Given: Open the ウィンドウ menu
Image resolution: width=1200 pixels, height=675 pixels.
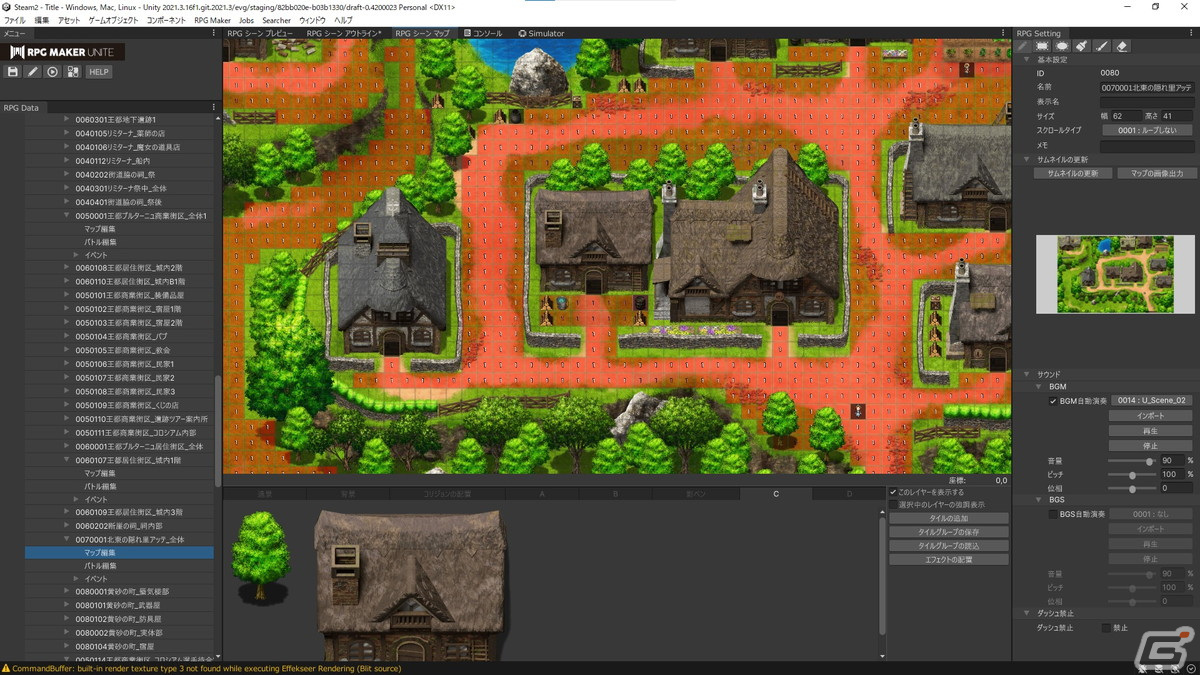Looking at the screenshot, I should pos(312,20).
